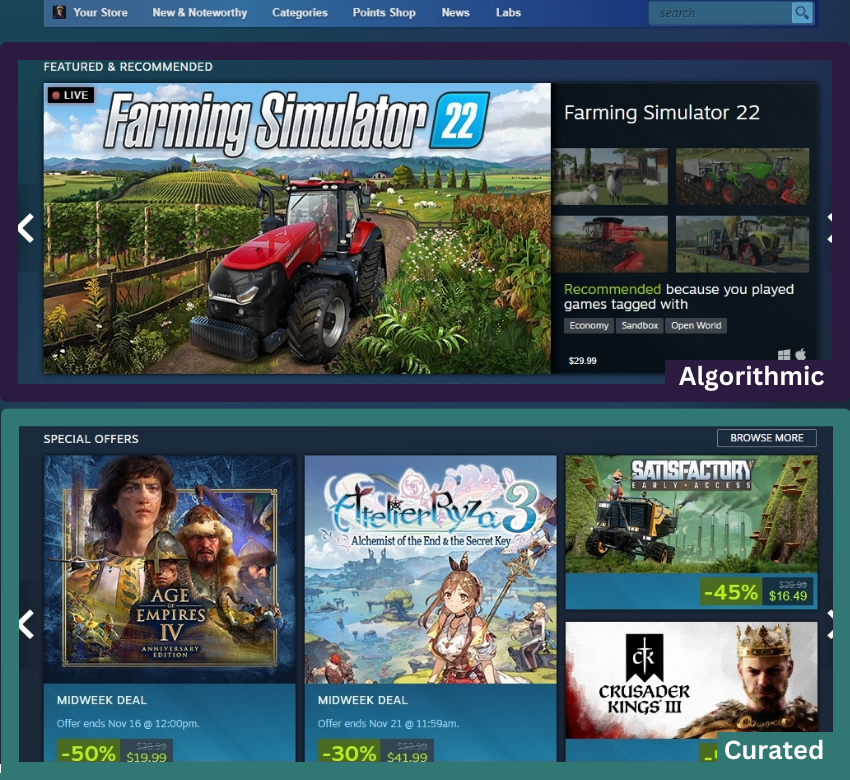Open the user avatar next to Your Store
Screen dimensions: 850x780
(59, 12)
